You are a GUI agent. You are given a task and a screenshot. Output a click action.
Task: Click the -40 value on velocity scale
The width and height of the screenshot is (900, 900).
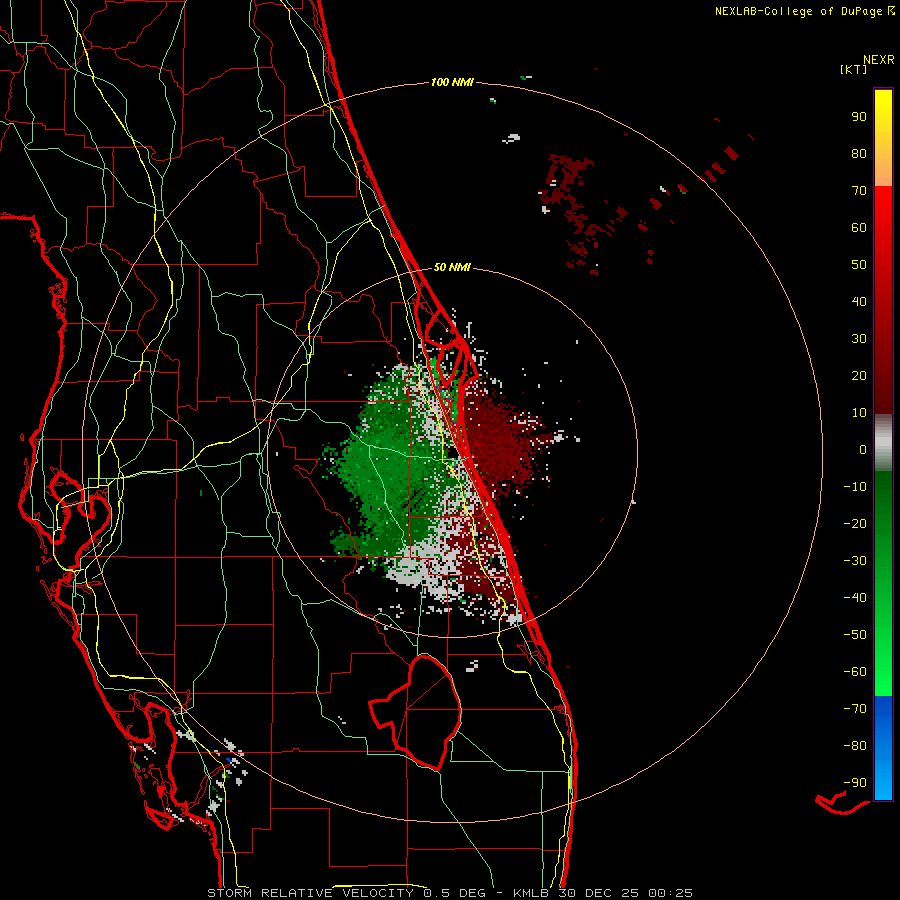click(x=855, y=598)
